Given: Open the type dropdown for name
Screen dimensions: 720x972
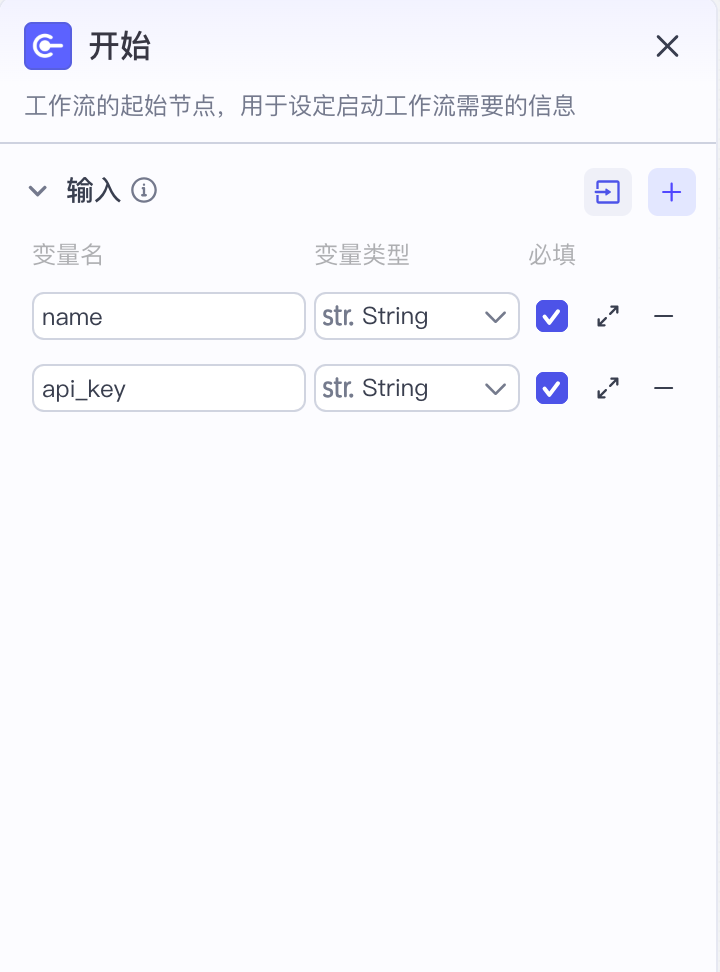Looking at the screenshot, I should pyautogui.click(x=416, y=316).
